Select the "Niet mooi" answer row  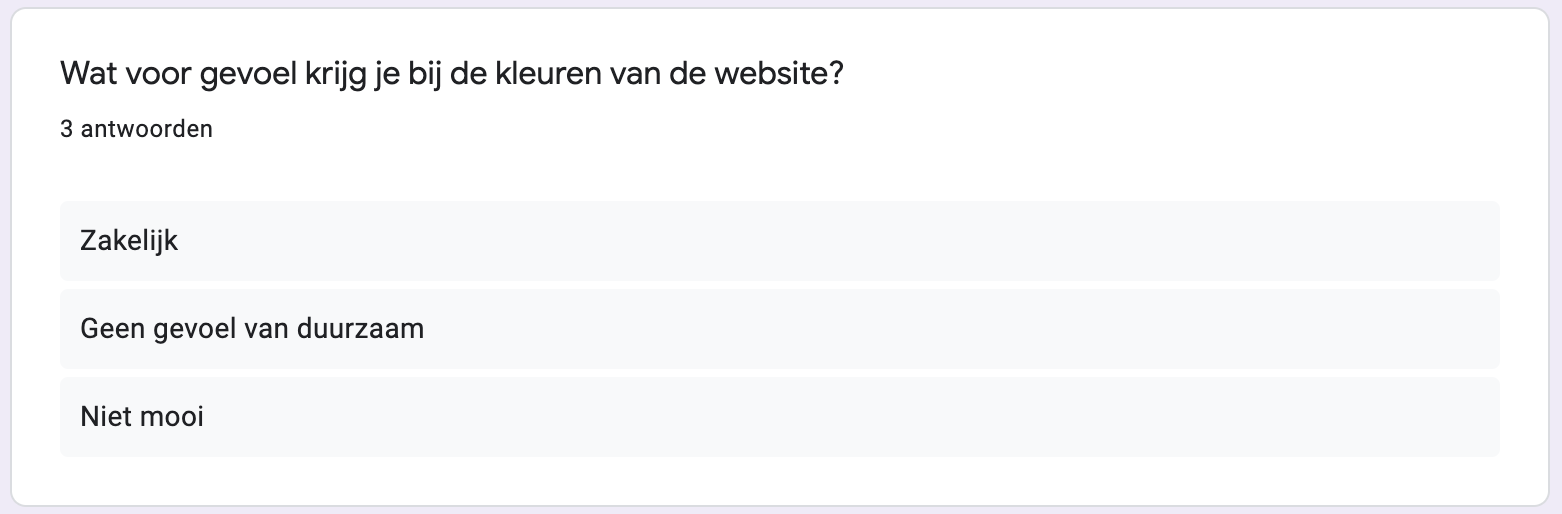tap(779, 417)
